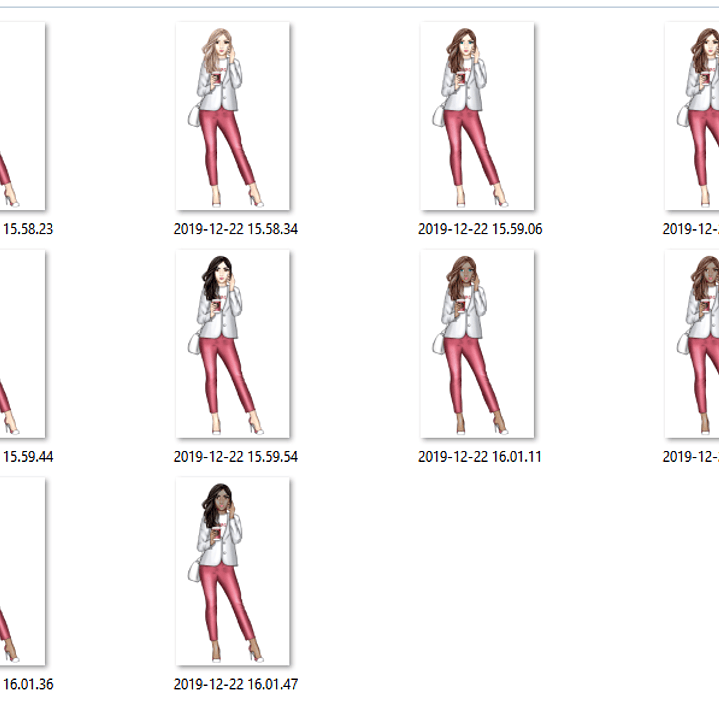Select the truncated label ending 16.01.36
The height and width of the screenshot is (719, 719).
[x=28, y=685]
